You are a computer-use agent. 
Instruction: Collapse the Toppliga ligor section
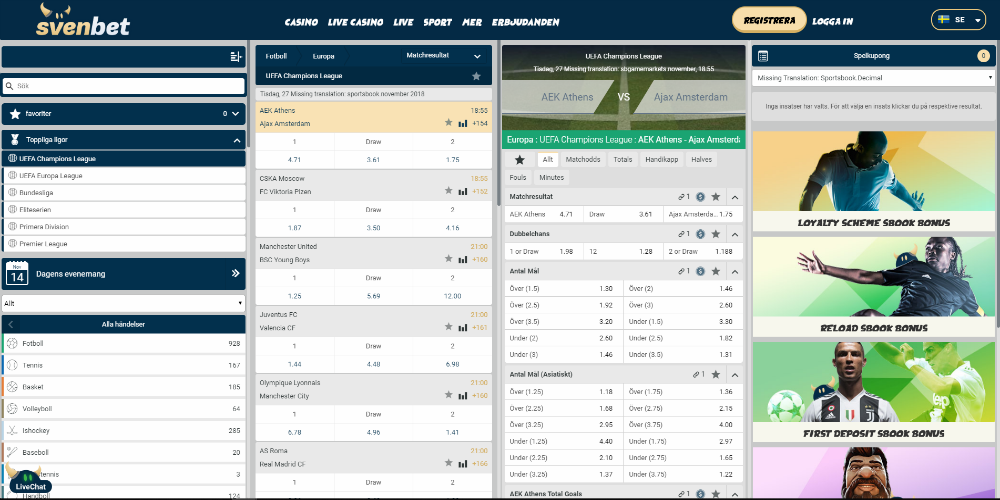(237, 140)
